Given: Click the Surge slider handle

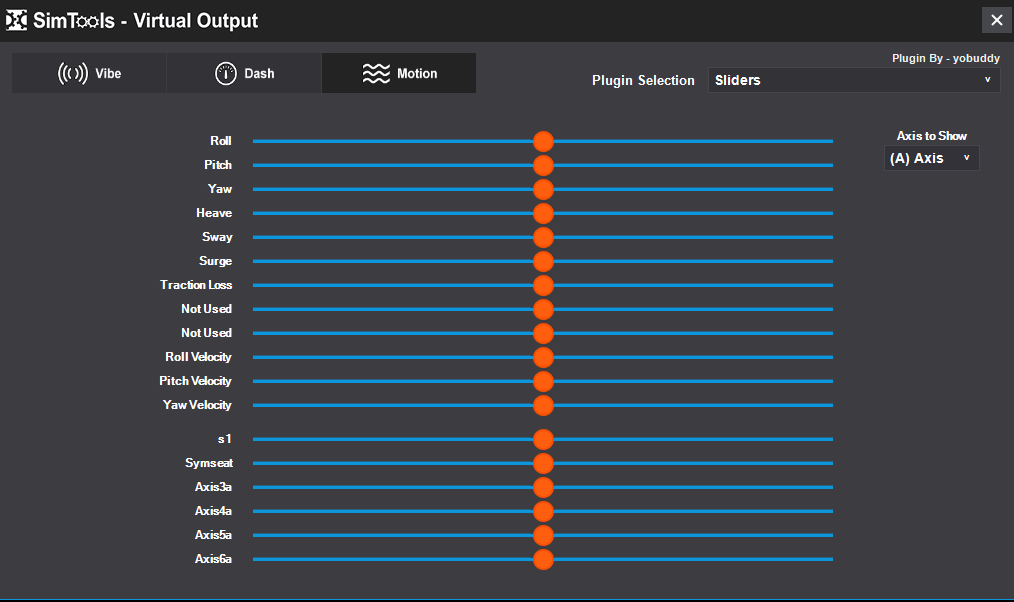Looking at the screenshot, I should [x=543, y=261].
